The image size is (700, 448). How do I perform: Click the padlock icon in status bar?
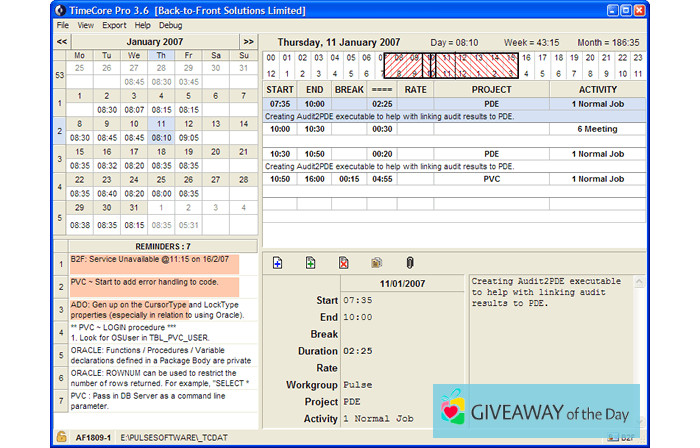[x=61, y=437]
